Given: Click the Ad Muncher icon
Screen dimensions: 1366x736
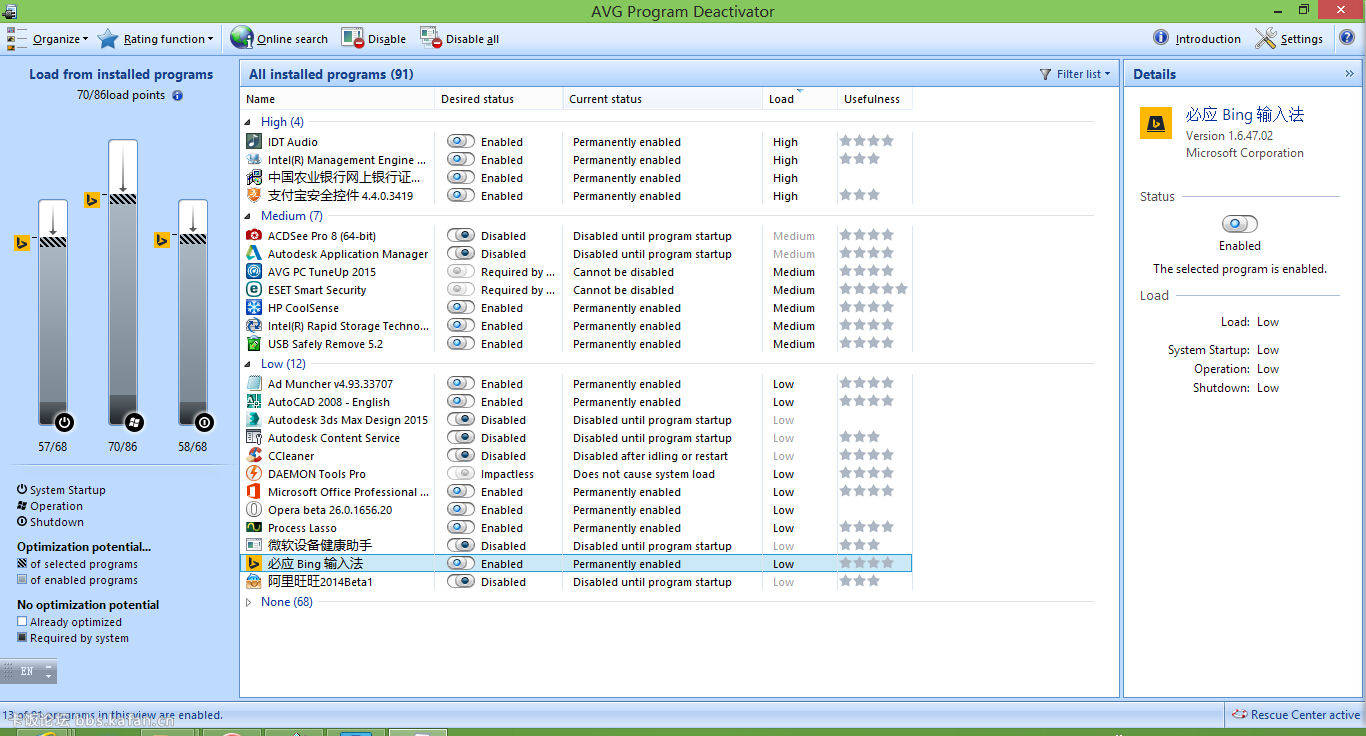Looking at the screenshot, I should (254, 384).
